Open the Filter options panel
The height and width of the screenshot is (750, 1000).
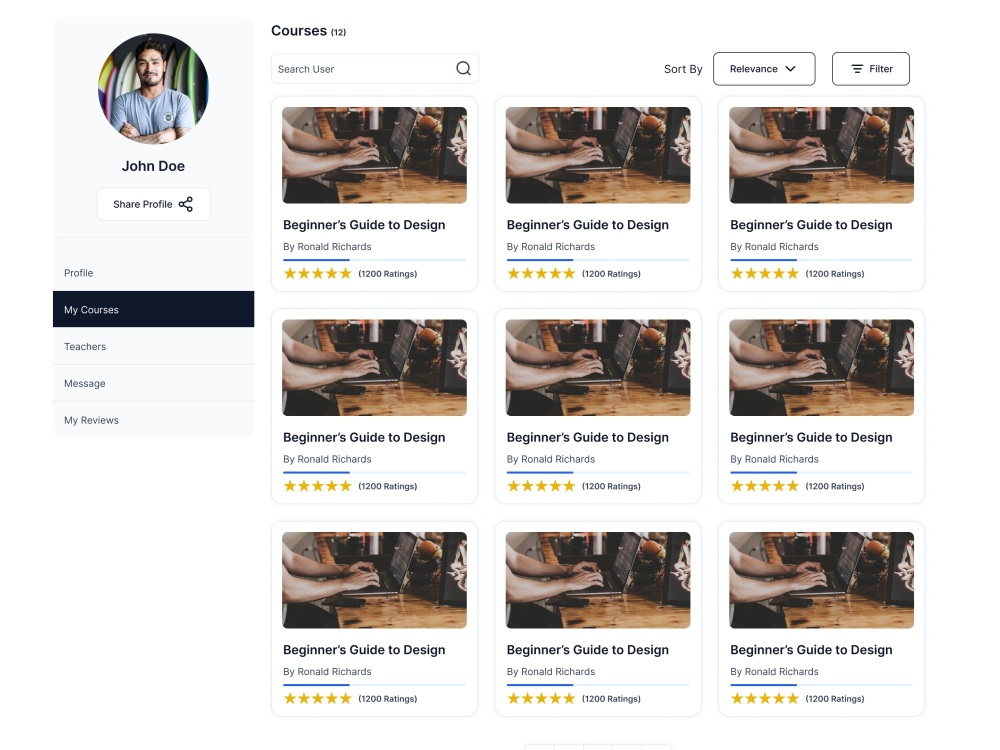870,68
